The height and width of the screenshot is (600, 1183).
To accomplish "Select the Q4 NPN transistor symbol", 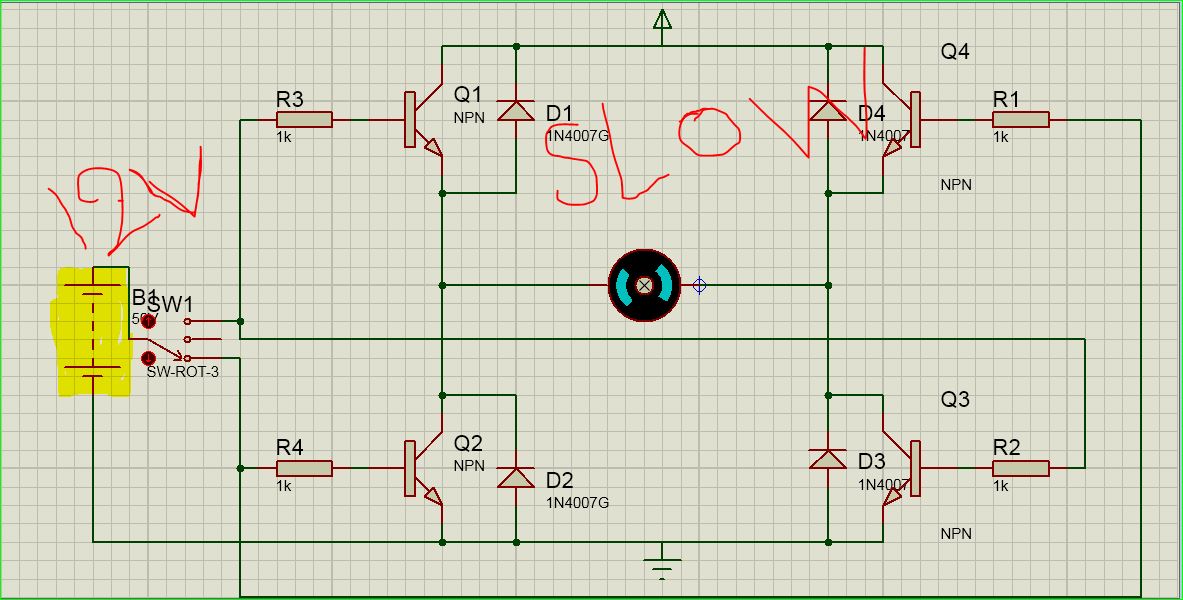I will click(902, 120).
